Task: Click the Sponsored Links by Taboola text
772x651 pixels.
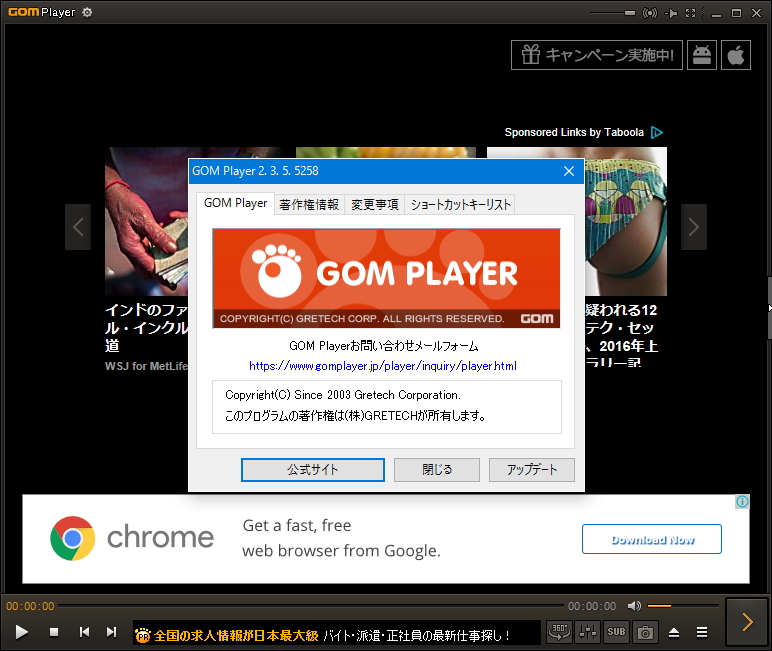Action: click(574, 132)
